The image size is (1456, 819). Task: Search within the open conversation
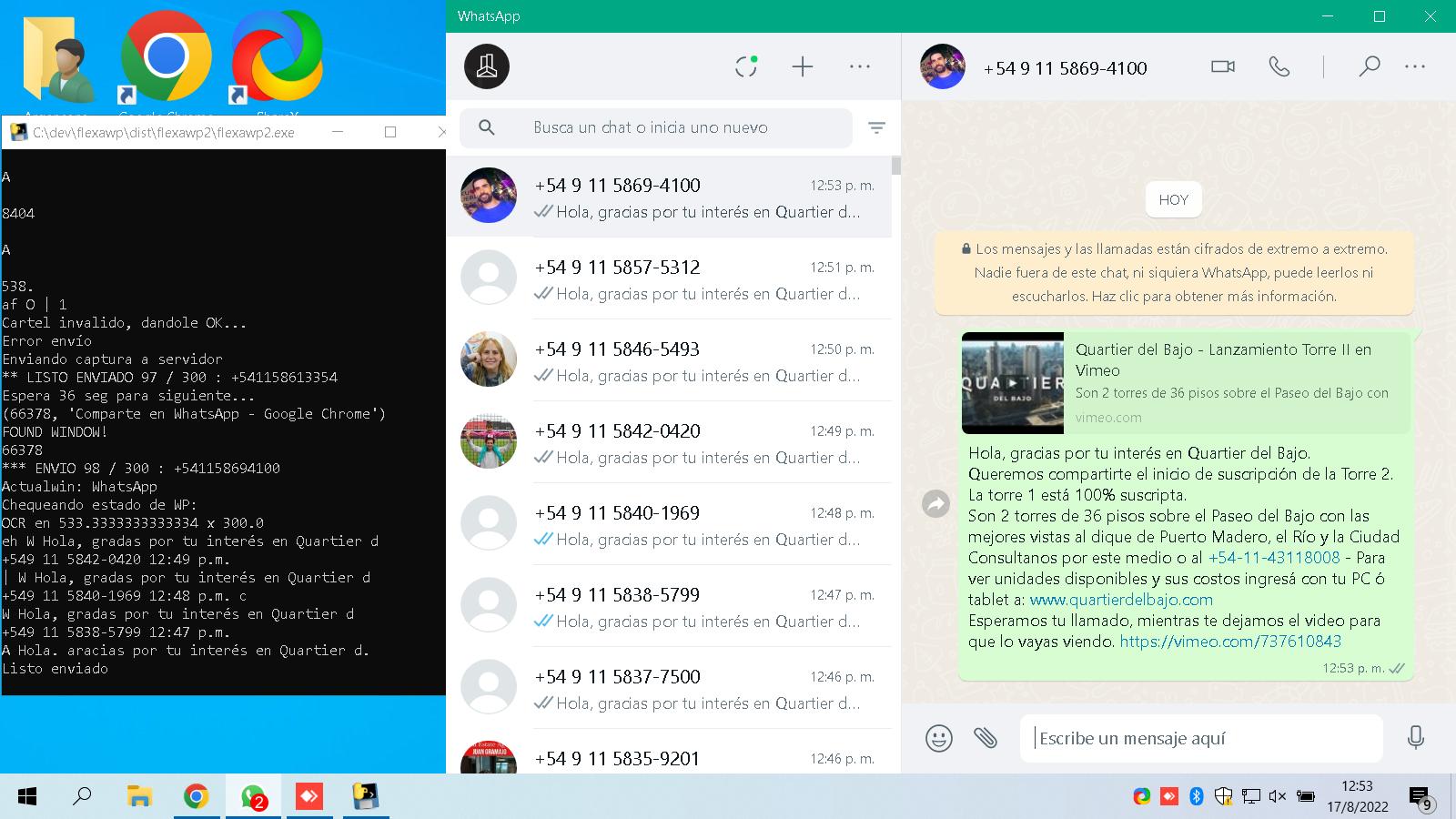pos(1369,66)
